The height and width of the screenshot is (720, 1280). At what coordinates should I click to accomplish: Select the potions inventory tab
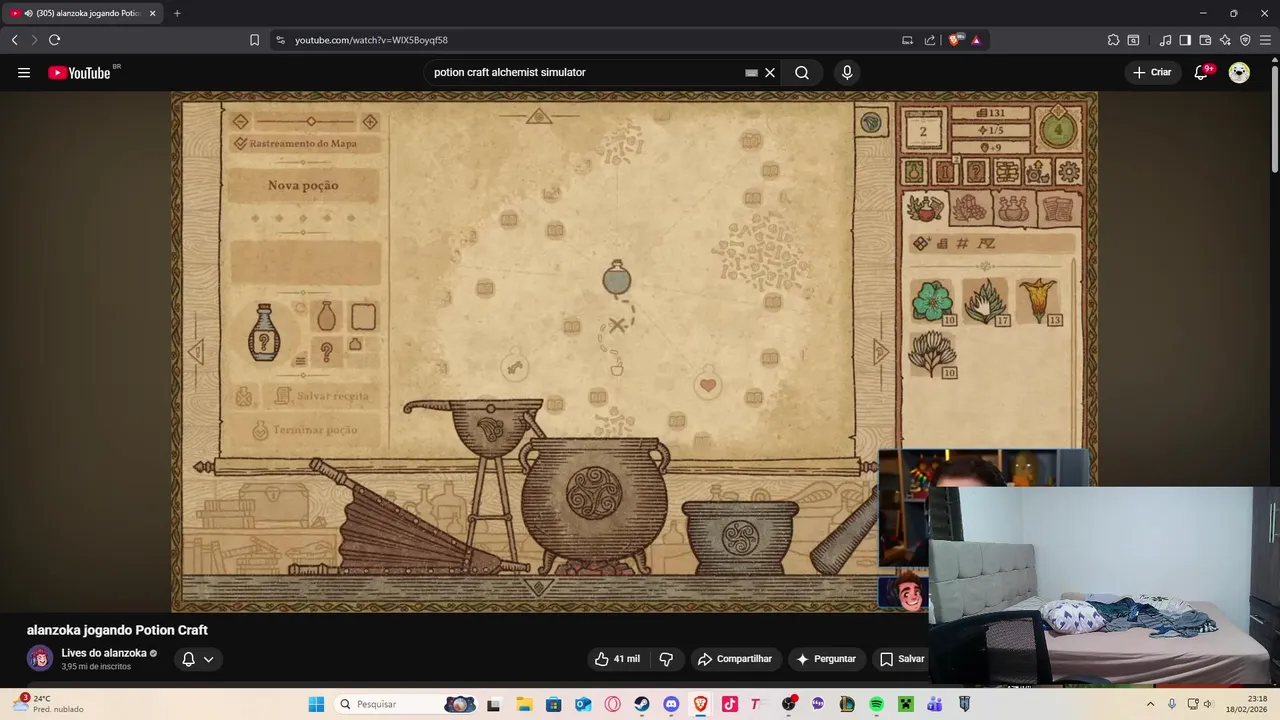click(x=1013, y=208)
